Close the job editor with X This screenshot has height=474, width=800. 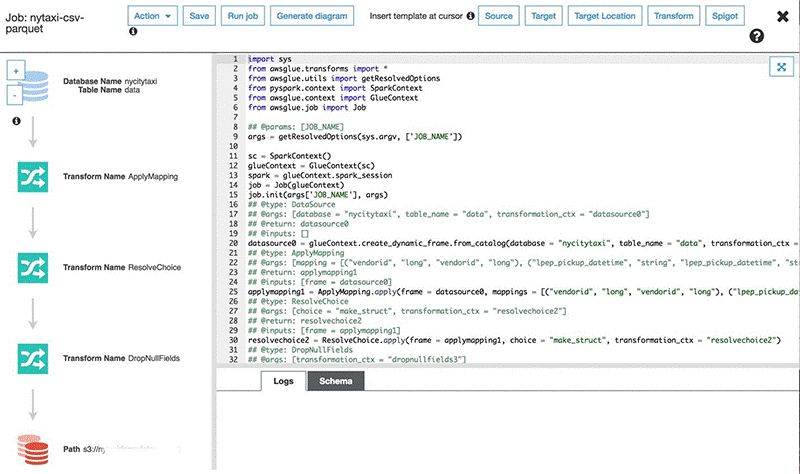(x=782, y=16)
